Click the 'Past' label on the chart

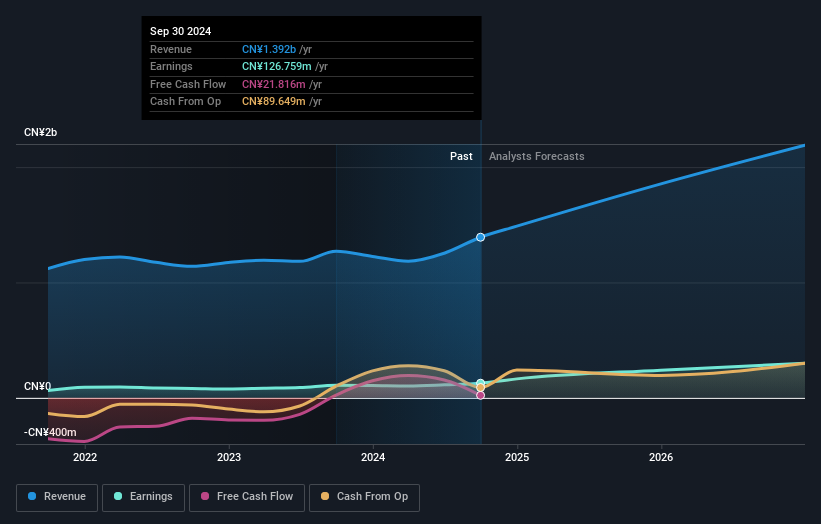(x=461, y=156)
